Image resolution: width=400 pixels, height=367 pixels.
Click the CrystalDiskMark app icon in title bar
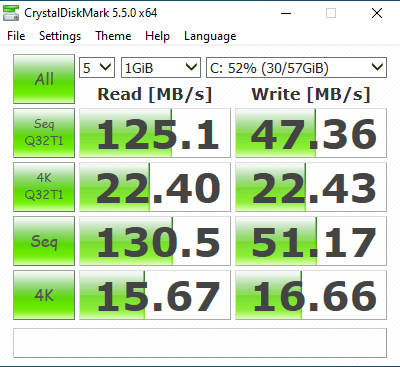click(11, 13)
